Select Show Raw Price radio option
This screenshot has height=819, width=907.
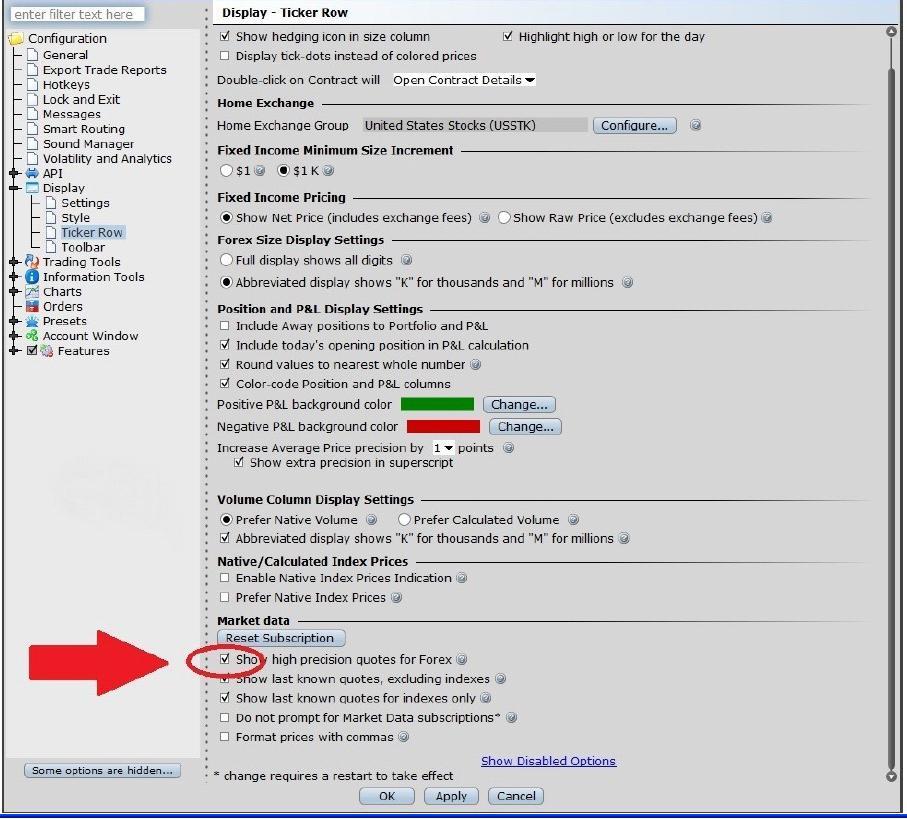[504, 218]
